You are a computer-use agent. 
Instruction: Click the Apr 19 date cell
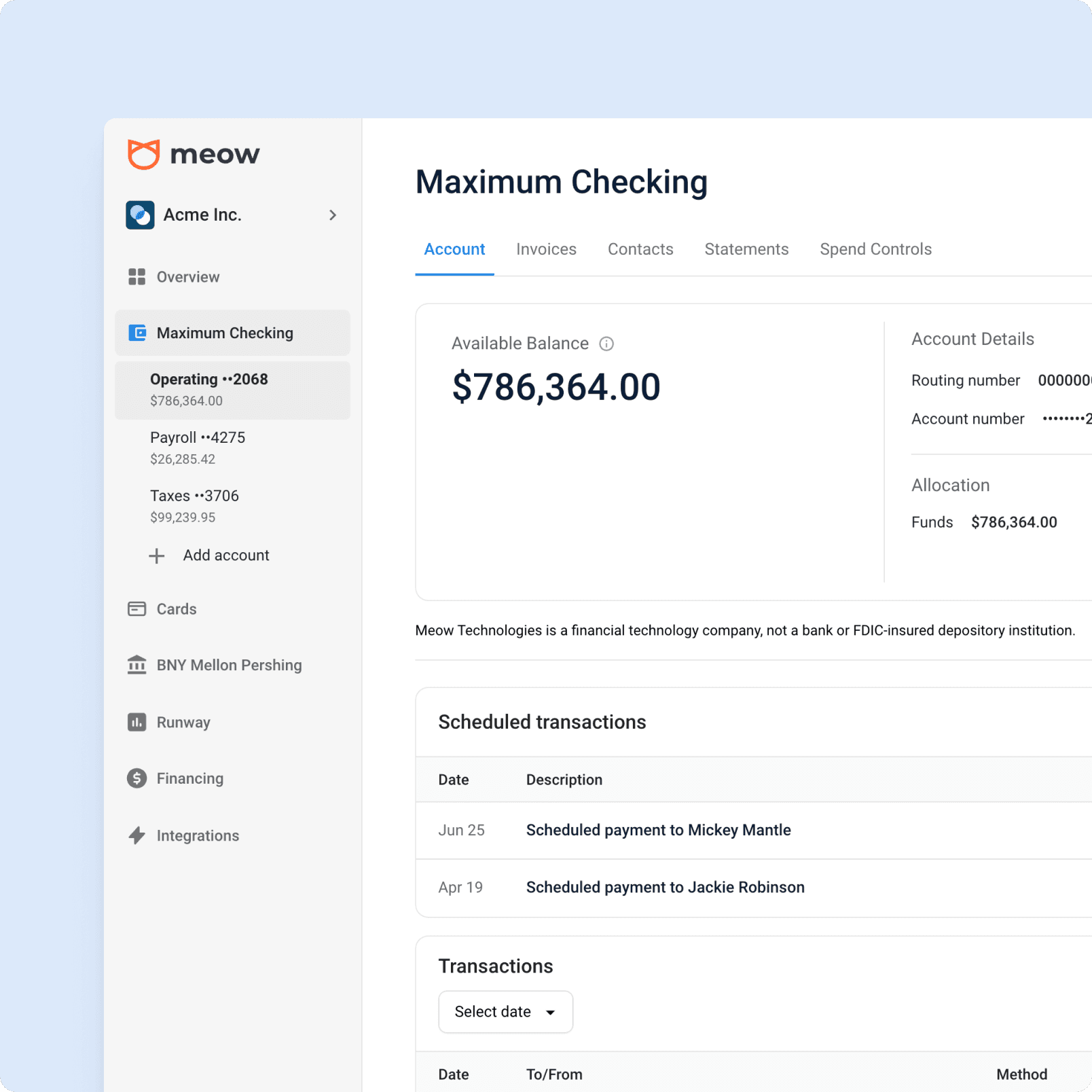click(x=460, y=887)
